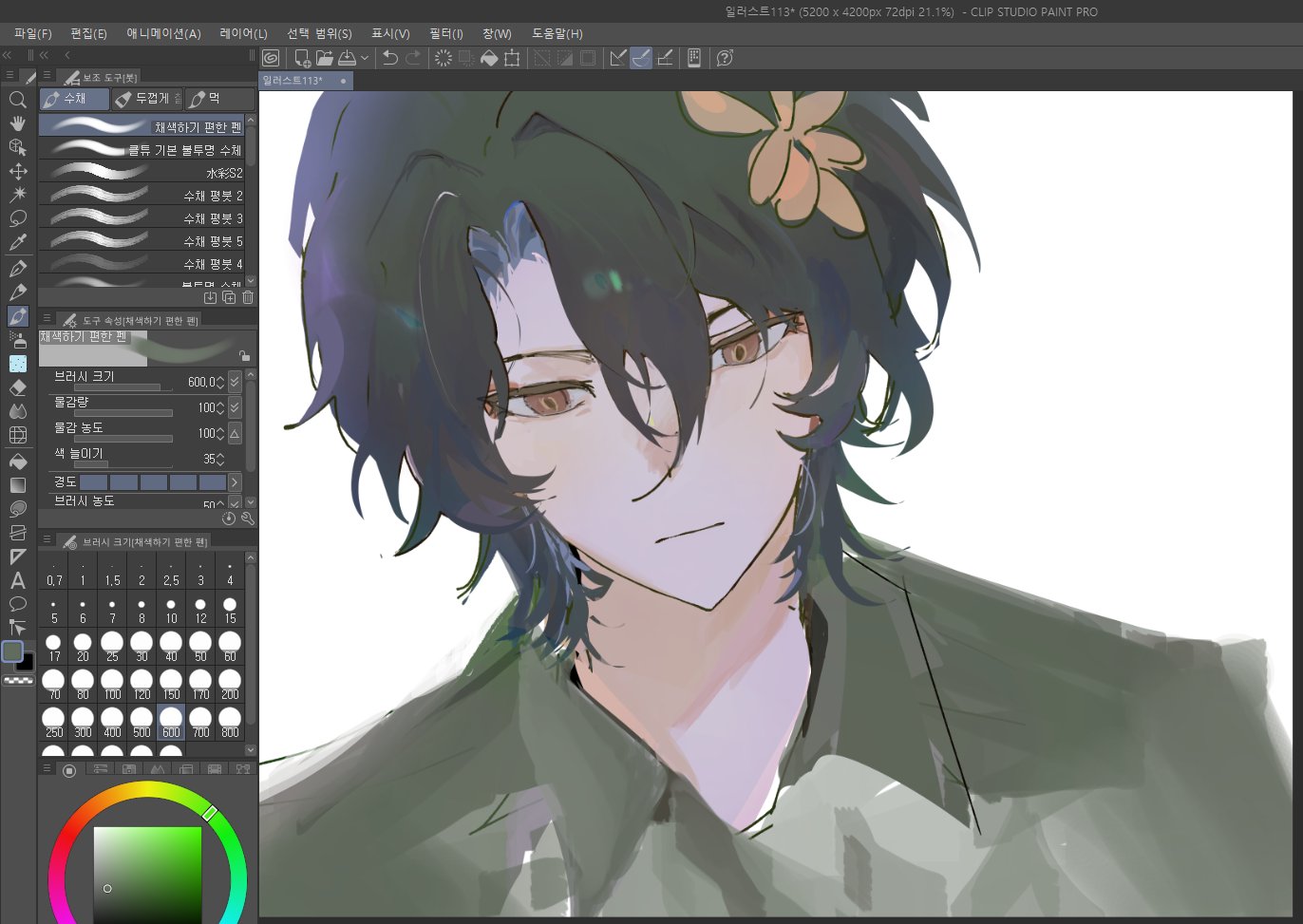Select the Text tool
Image resolution: width=1303 pixels, height=924 pixels.
pyautogui.click(x=17, y=580)
